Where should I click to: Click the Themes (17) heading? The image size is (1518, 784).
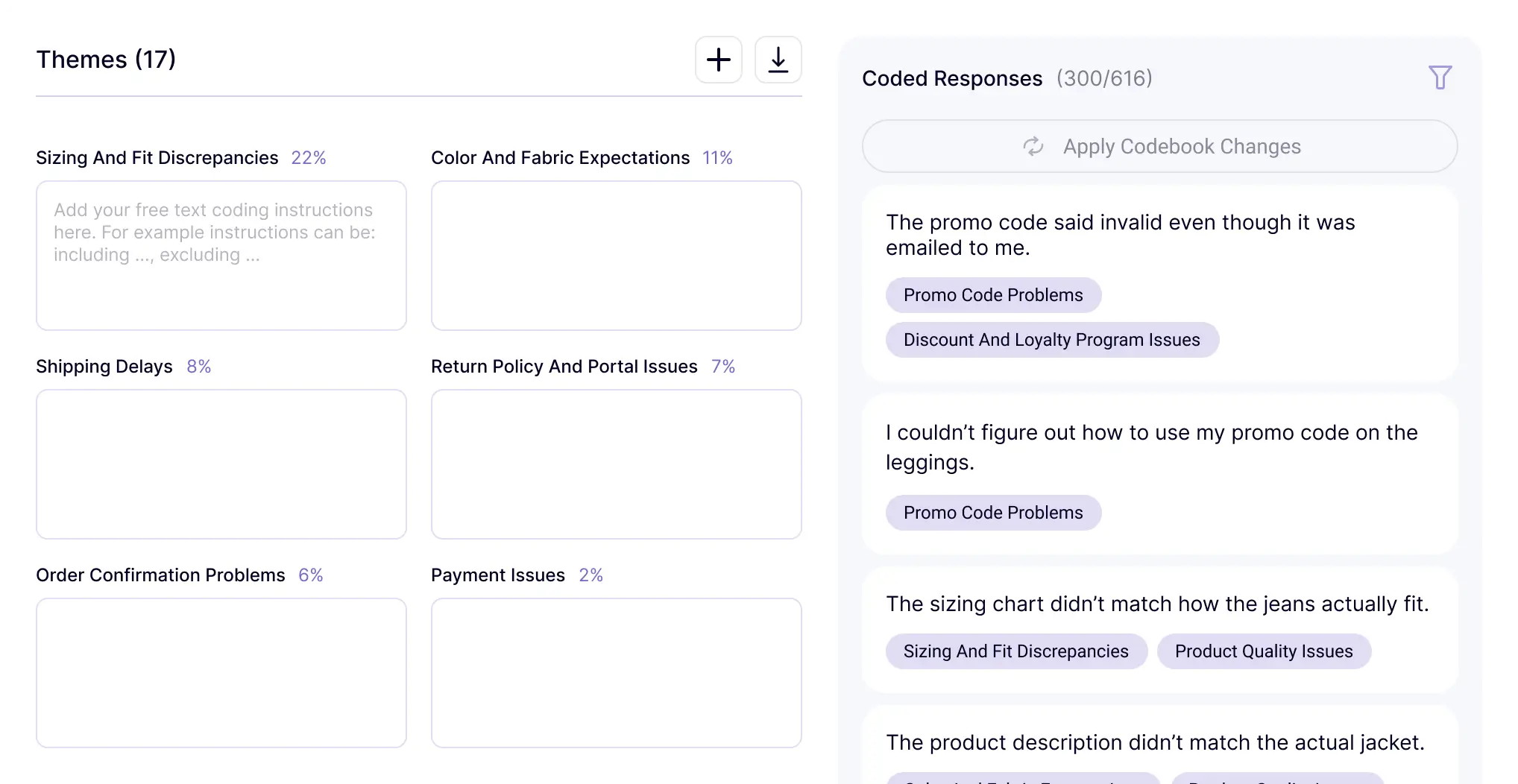pos(106,60)
